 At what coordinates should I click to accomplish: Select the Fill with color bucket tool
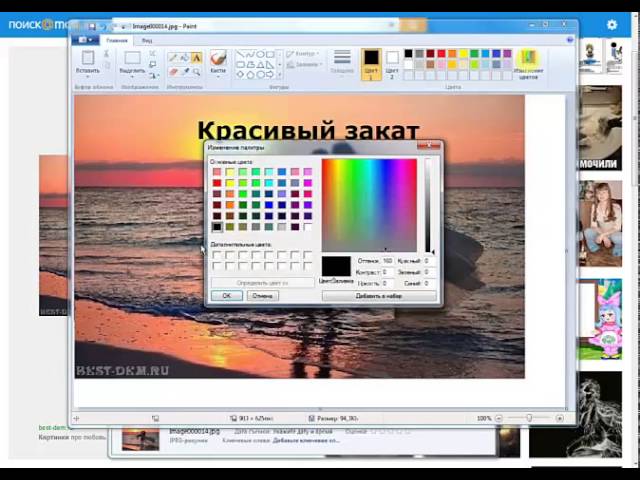184,58
